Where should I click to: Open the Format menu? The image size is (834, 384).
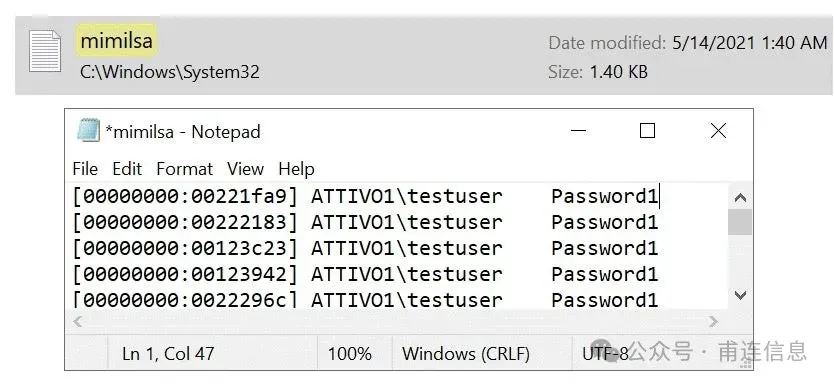185,169
